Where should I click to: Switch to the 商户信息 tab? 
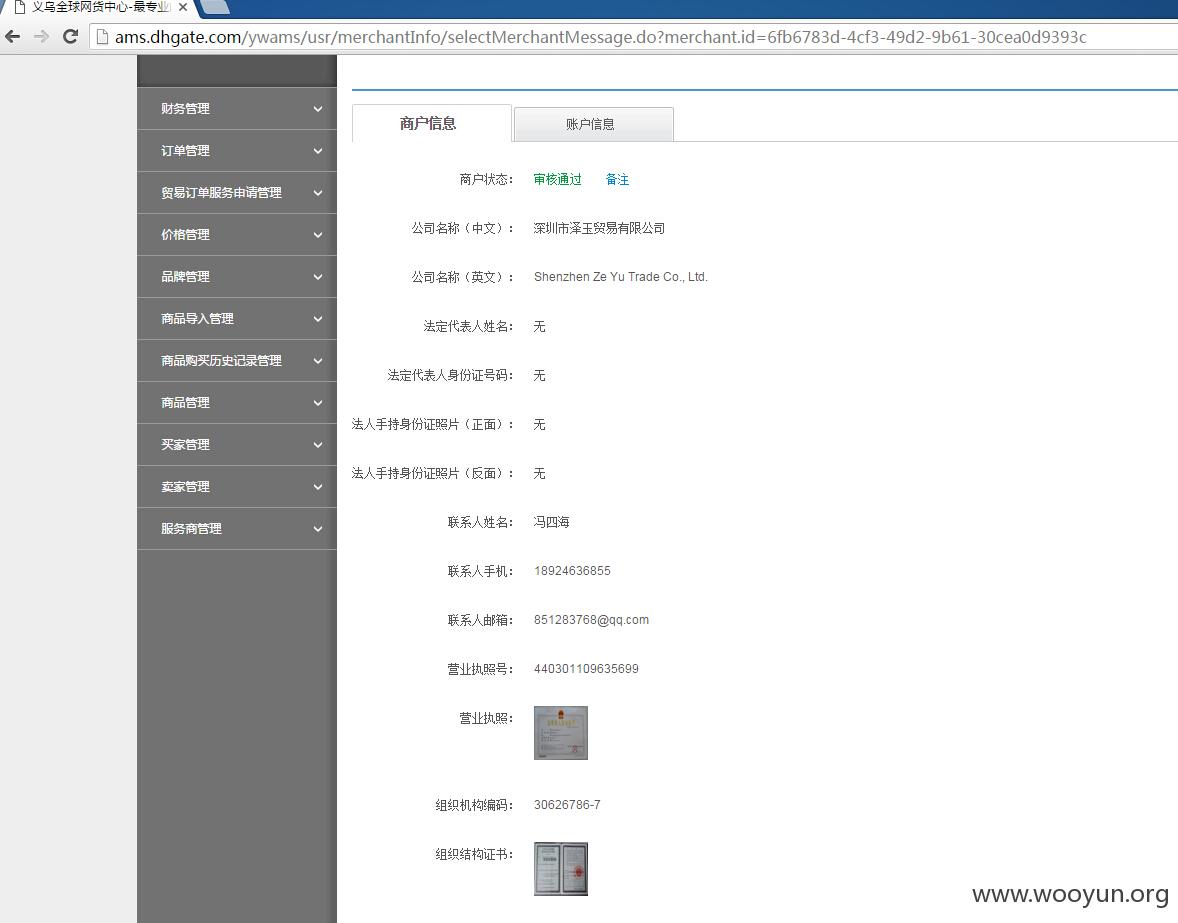point(431,123)
